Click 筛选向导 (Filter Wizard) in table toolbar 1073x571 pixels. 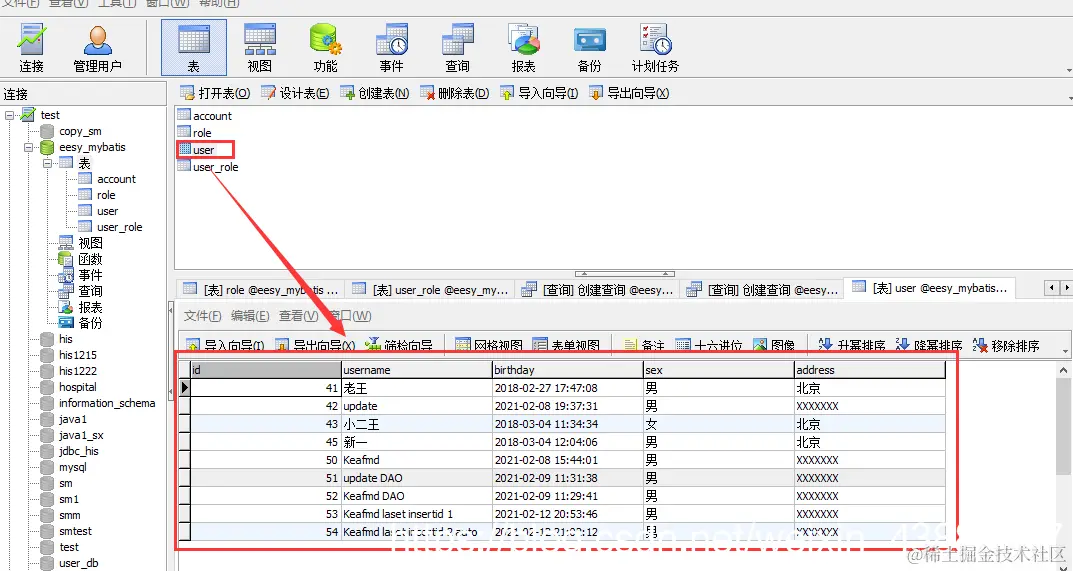(x=399, y=345)
